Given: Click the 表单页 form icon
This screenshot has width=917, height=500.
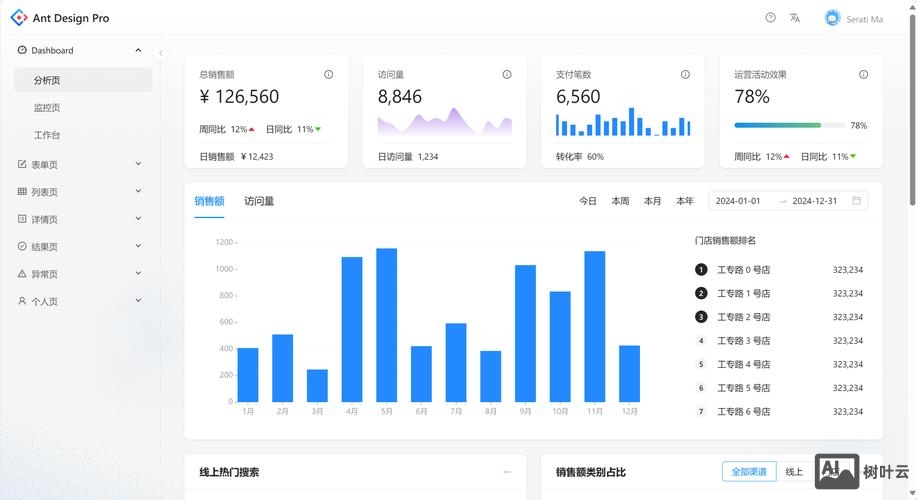Looking at the screenshot, I should pos(22,164).
